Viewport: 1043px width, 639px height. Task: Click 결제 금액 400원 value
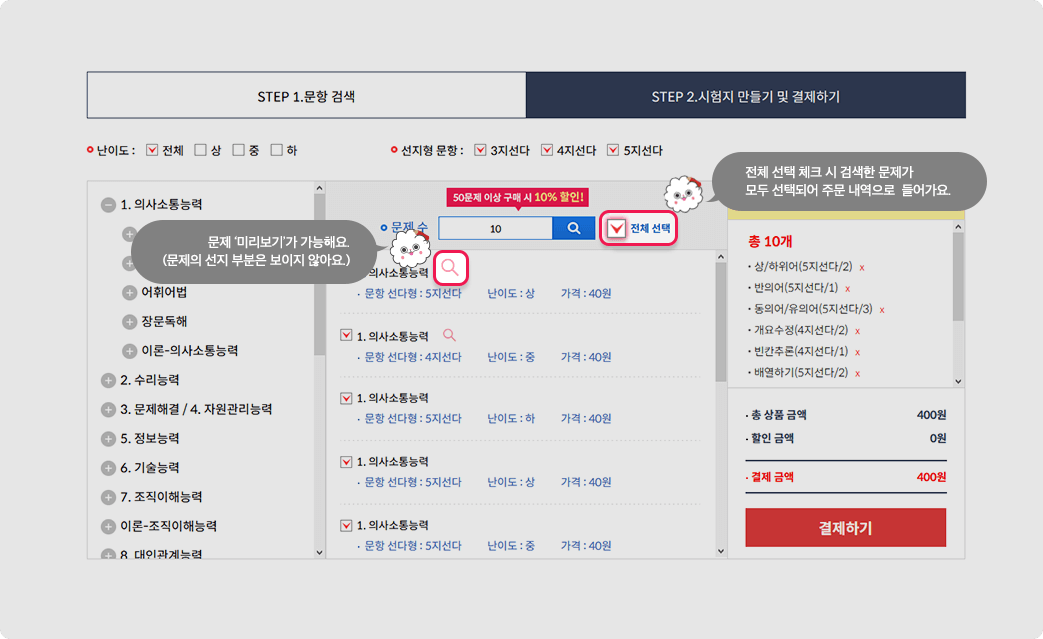coord(931,477)
